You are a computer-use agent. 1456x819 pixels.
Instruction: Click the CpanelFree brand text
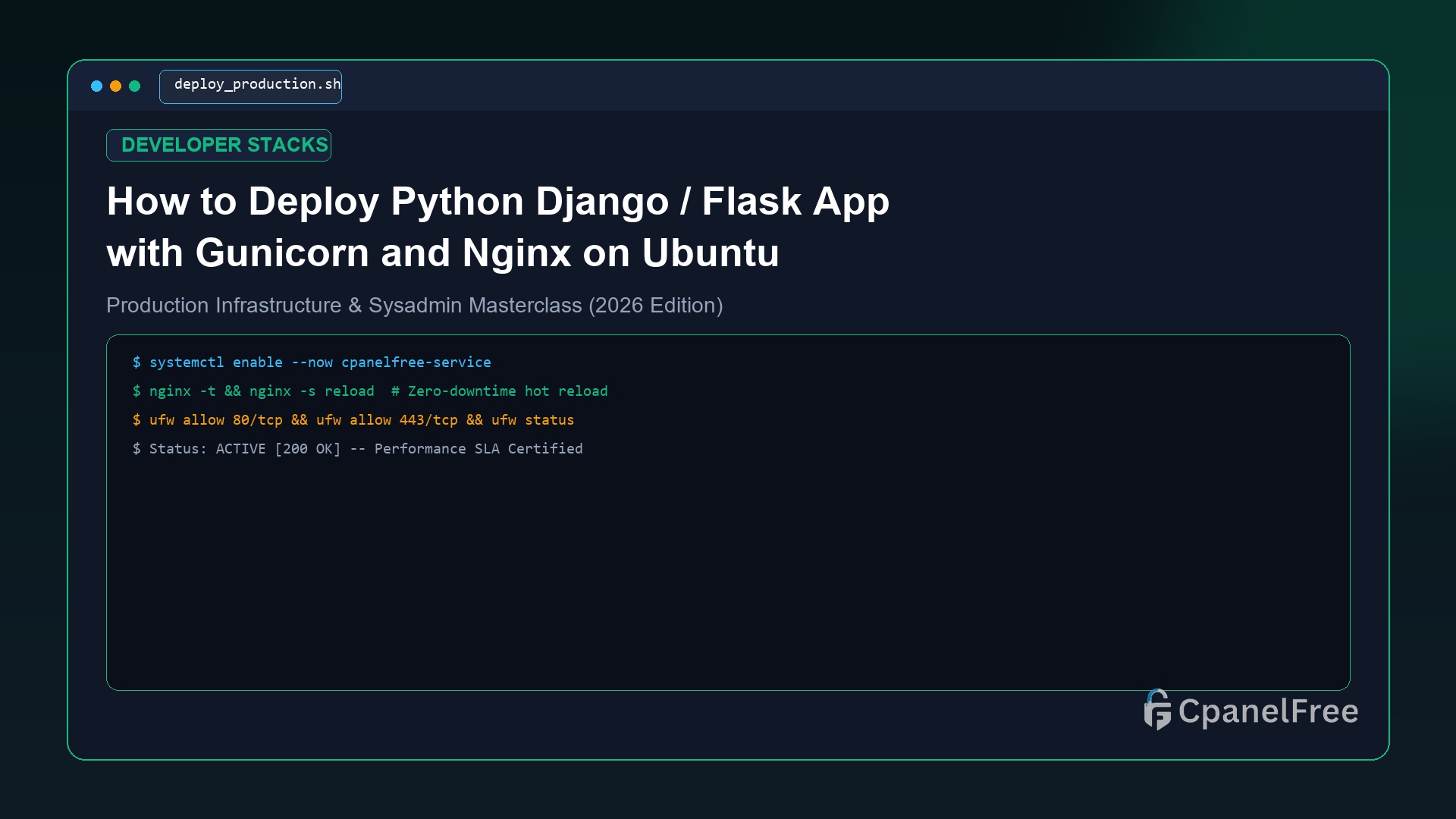point(1268,711)
